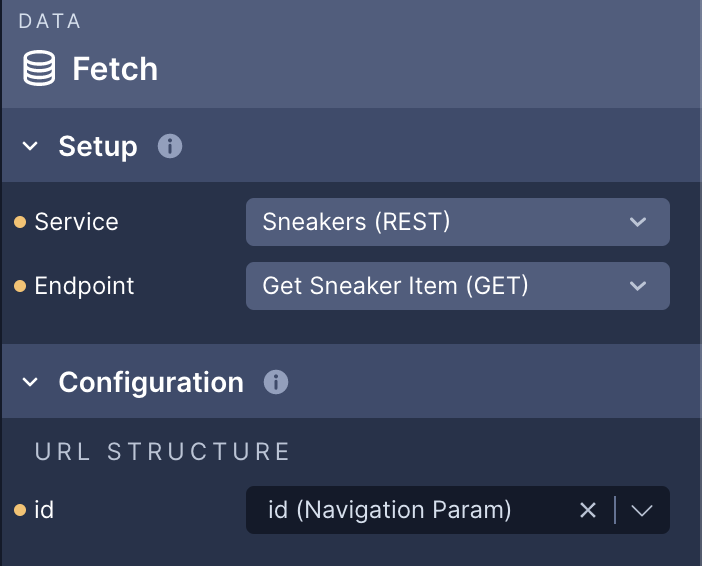Viewport: 702px width, 566px height.
Task: Open the Configuration info icon
Action: (276, 382)
